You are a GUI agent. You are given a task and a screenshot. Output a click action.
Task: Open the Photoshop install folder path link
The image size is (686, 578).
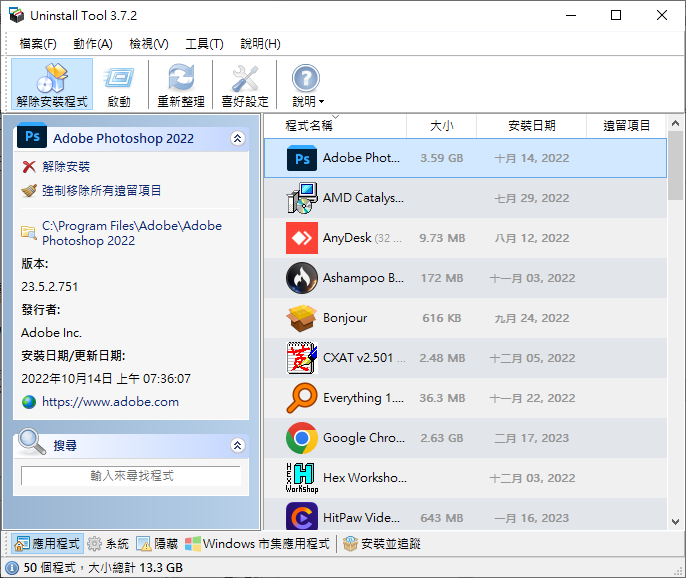[132, 233]
